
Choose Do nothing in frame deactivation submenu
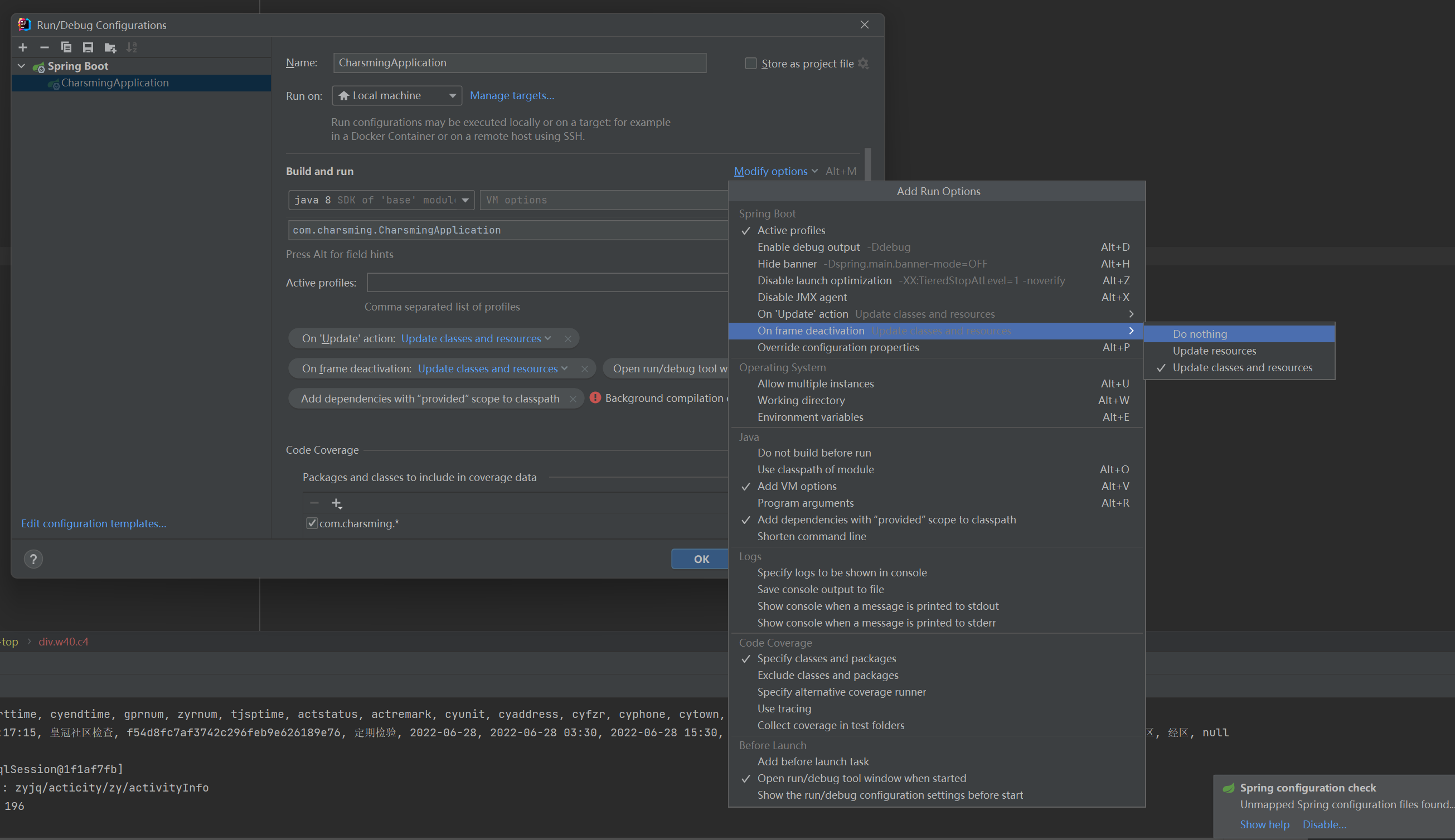pyautogui.click(x=1239, y=334)
